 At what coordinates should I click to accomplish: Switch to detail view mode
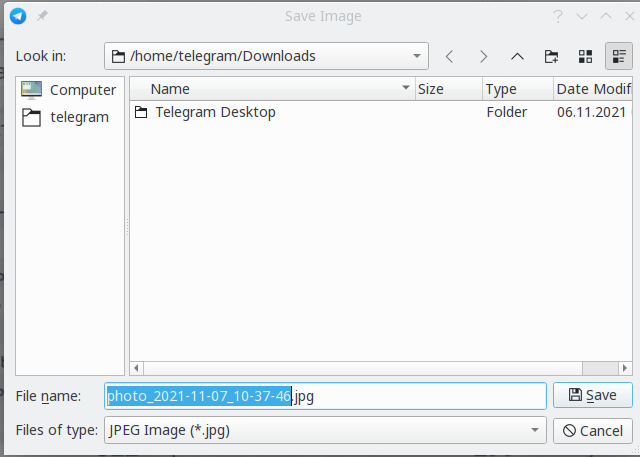(x=619, y=56)
